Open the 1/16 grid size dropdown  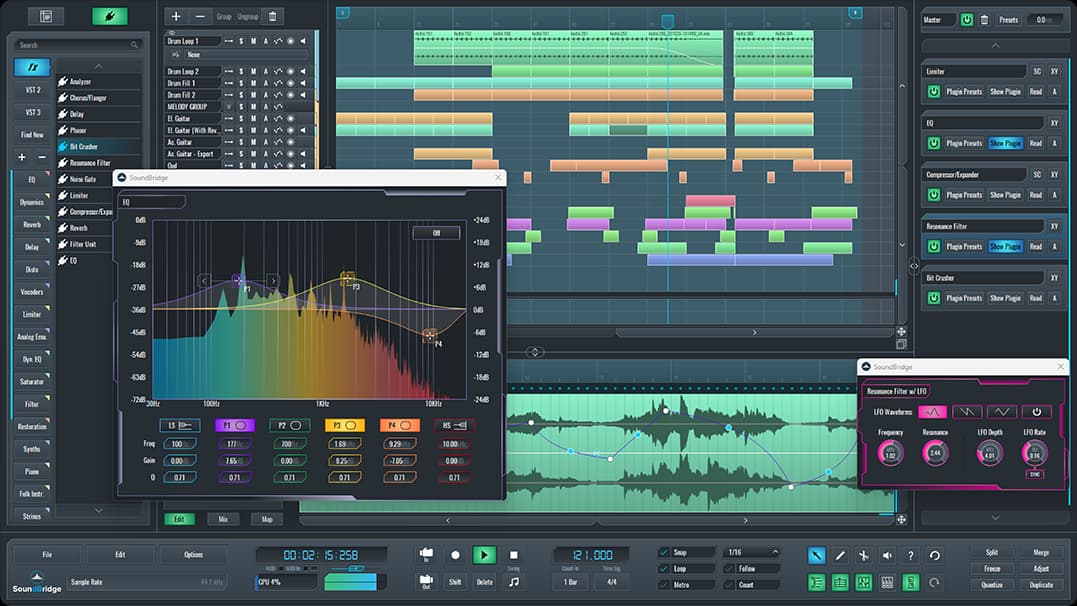click(752, 553)
